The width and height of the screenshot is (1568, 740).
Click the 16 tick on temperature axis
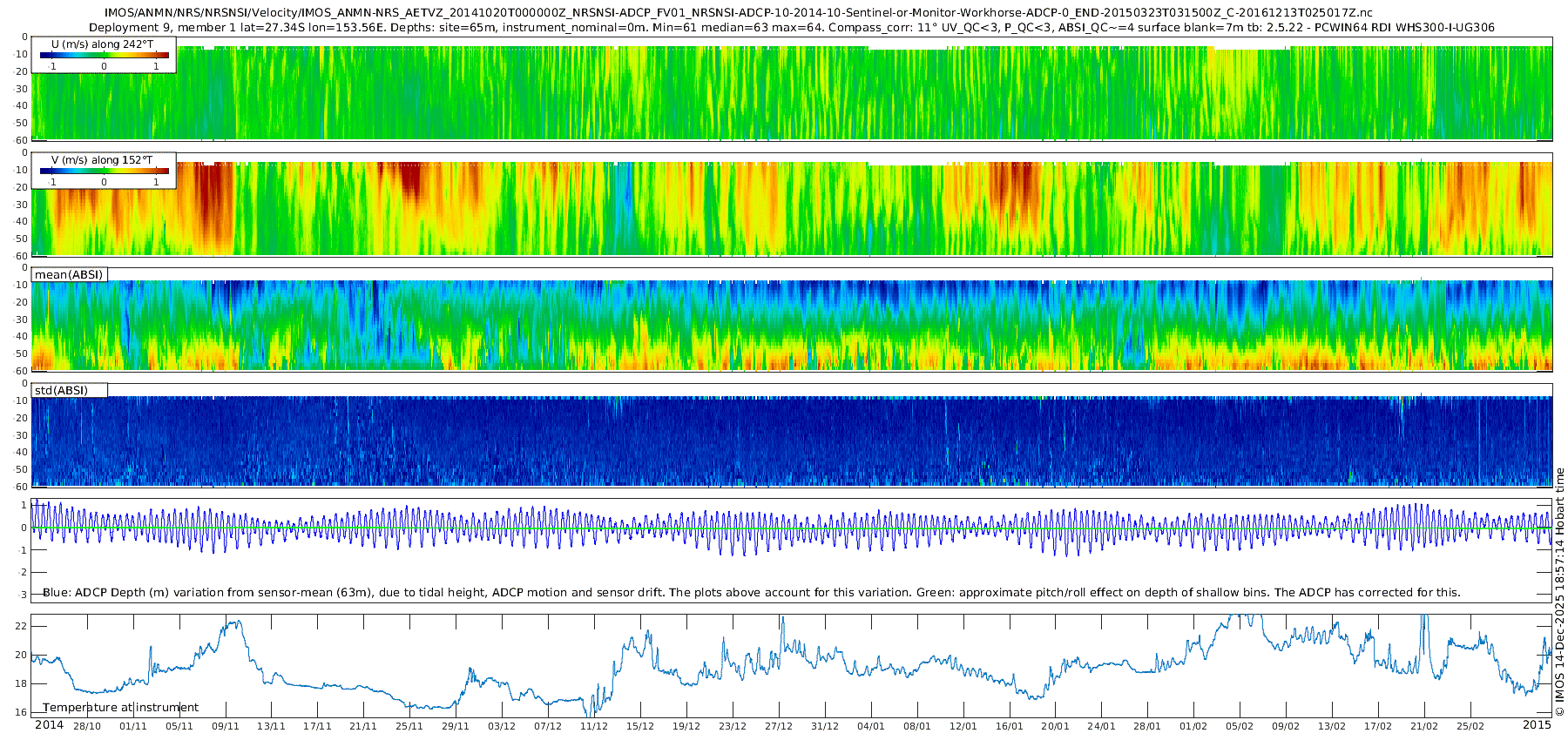pos(22,712)
